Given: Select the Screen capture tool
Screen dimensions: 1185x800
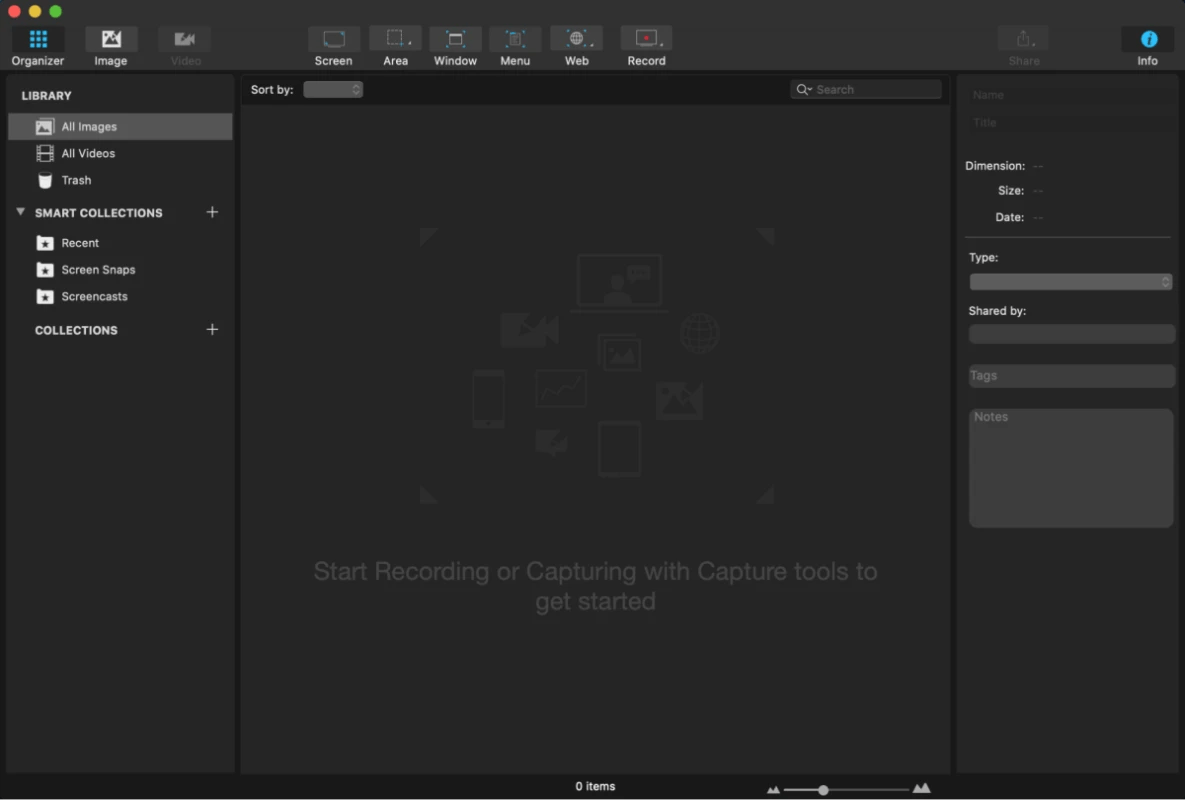Looking at the screenshot, I should 333,40.
